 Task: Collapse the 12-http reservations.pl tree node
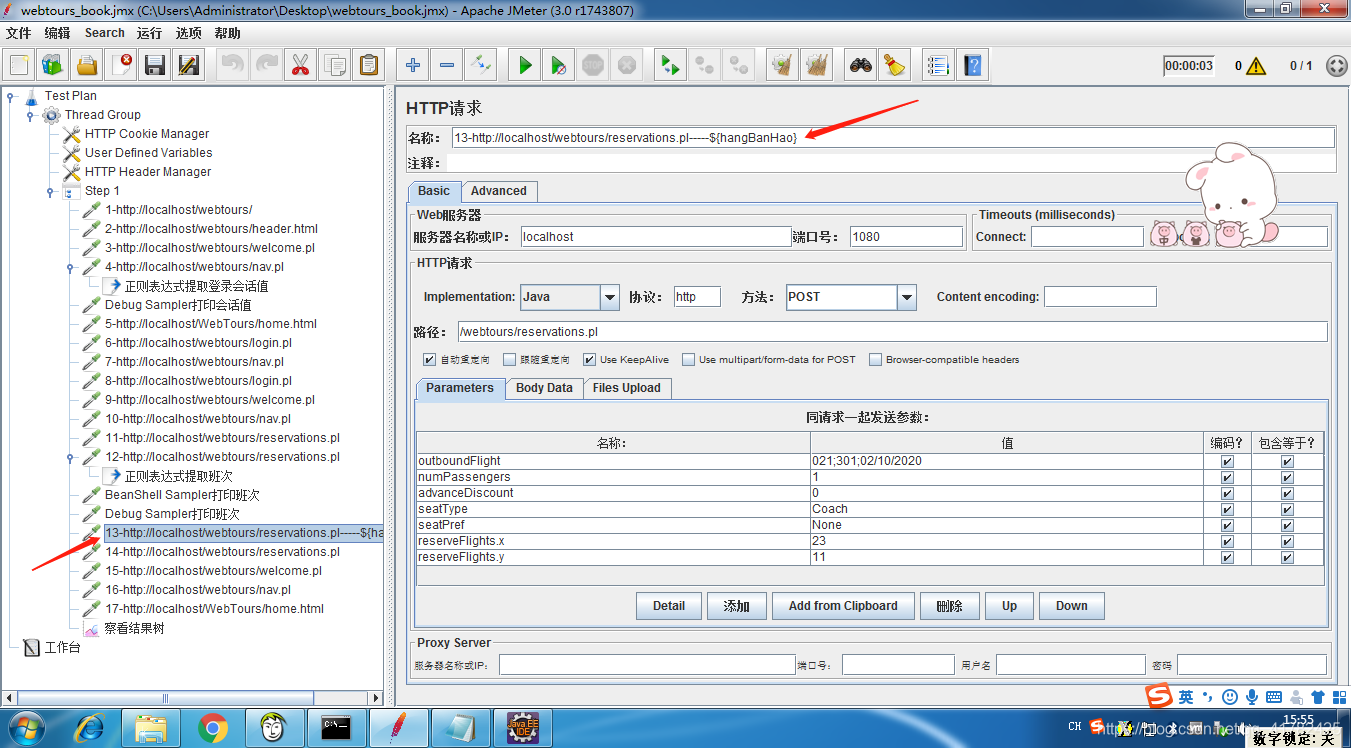(x=71, y=457)
